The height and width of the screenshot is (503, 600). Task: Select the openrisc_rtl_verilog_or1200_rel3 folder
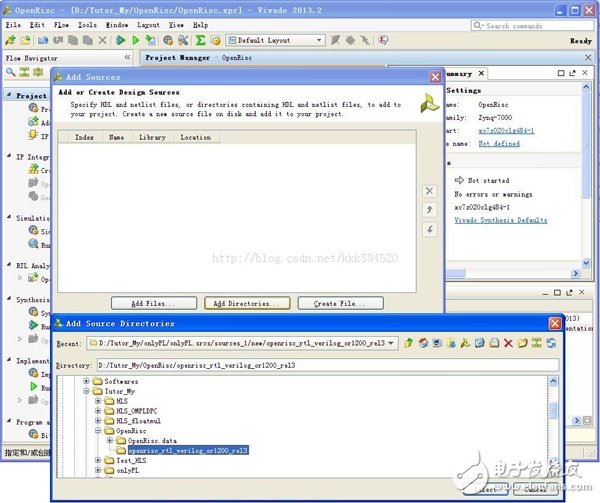[x=187, y=451]
